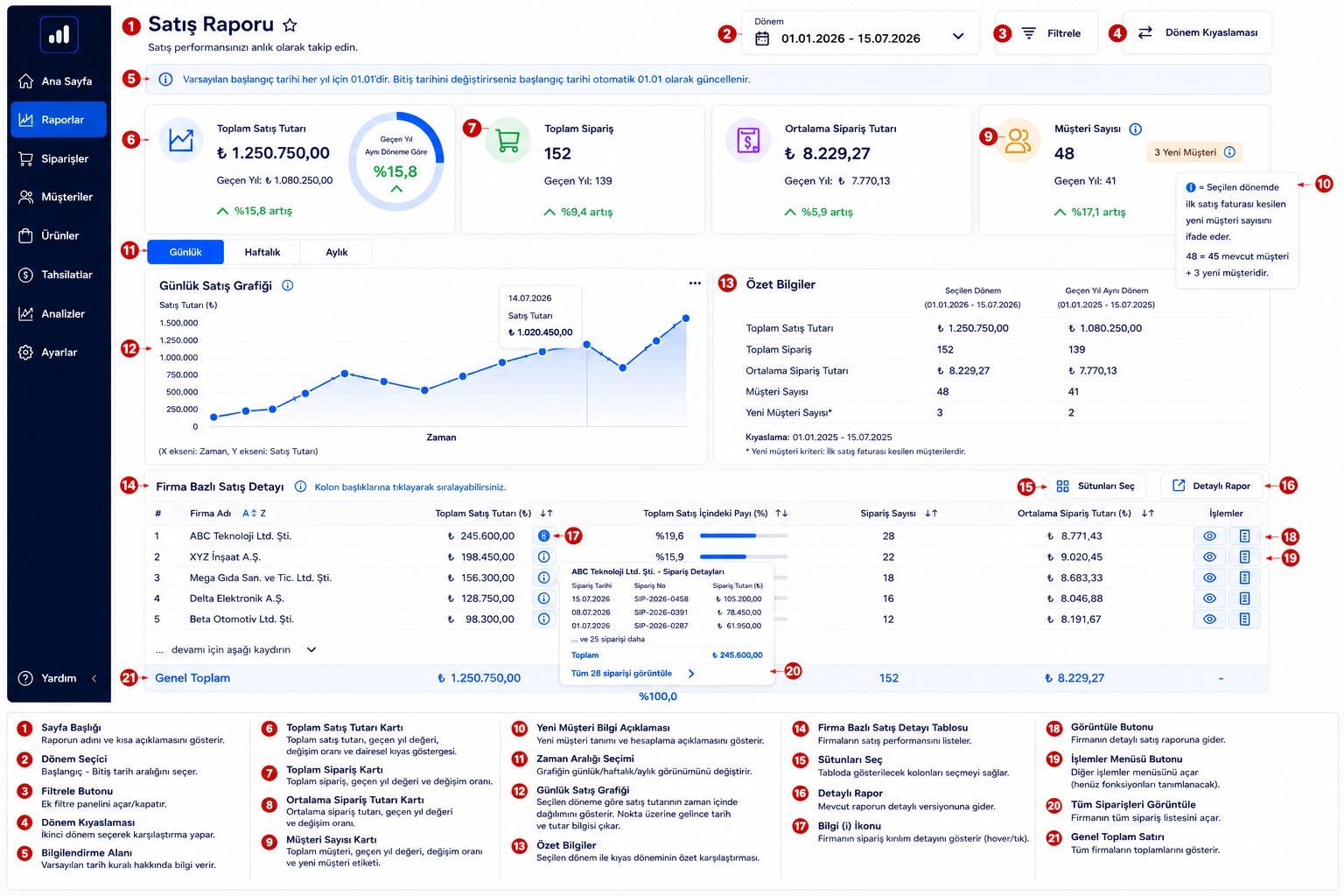Open the info icon beside Müşteri Sayısı

point(1136,129)
